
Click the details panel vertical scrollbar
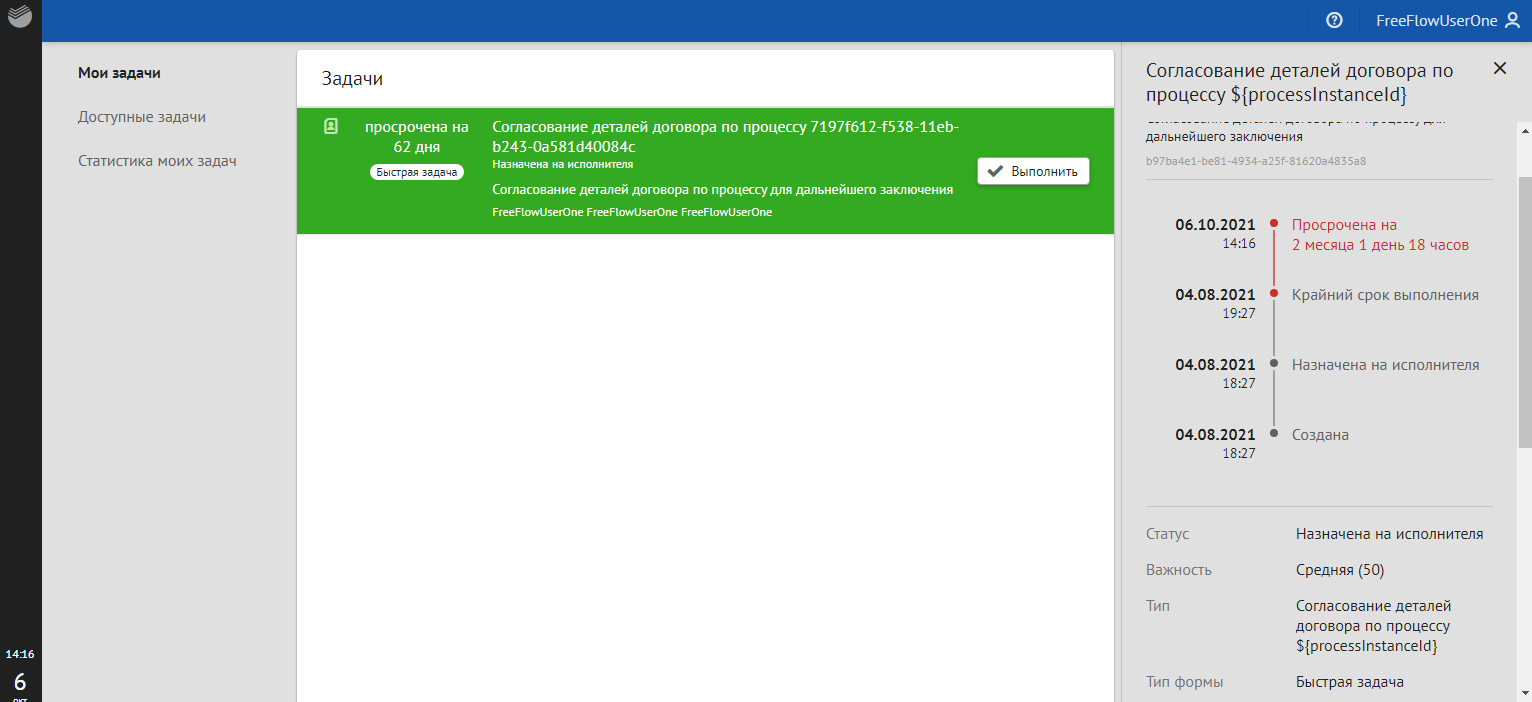(x=1524, y=310)
